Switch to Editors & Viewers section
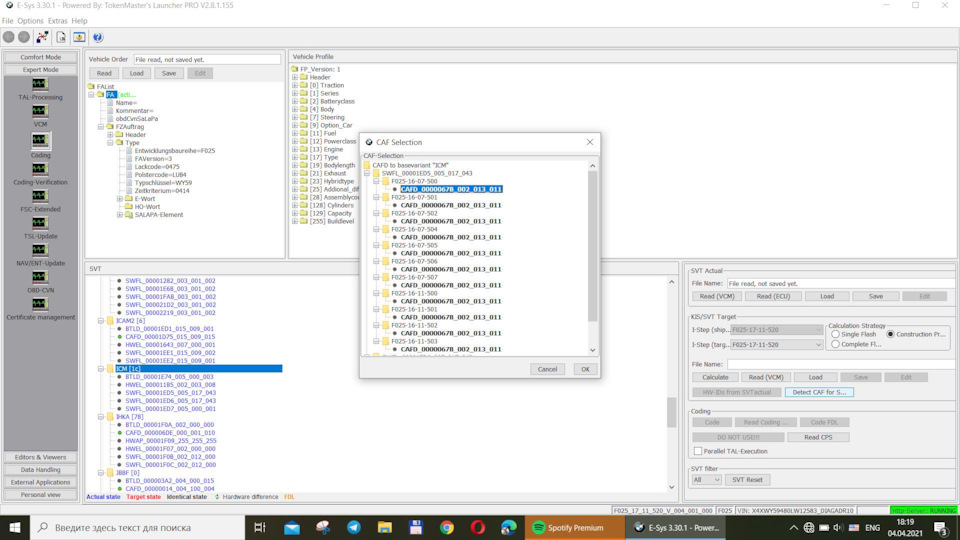 pyautogui.click(x=40, y=457)
